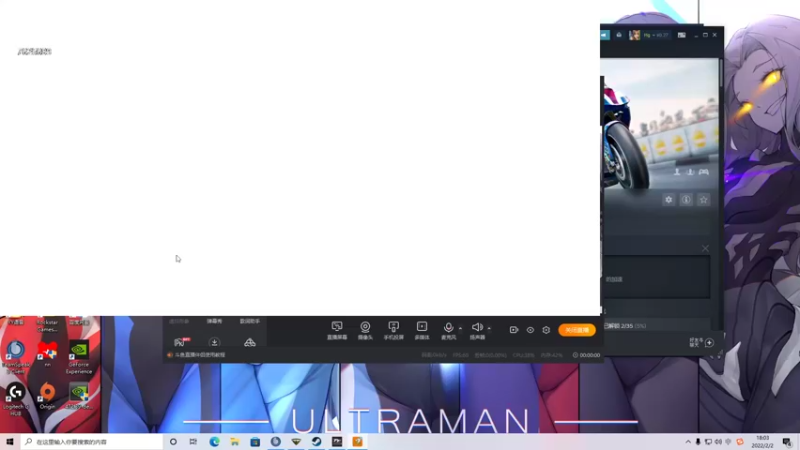800x450 pixels.
Task: Switch to the 弹幕秀 tab
Action: click(214, 321)
